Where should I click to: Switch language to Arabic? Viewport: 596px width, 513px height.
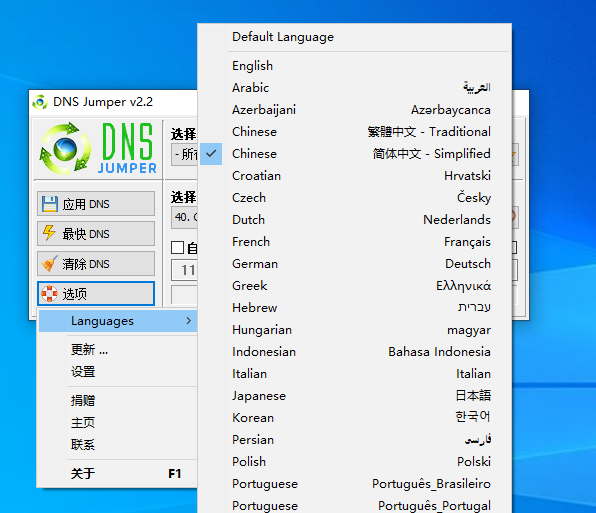(x=355, y=88)
